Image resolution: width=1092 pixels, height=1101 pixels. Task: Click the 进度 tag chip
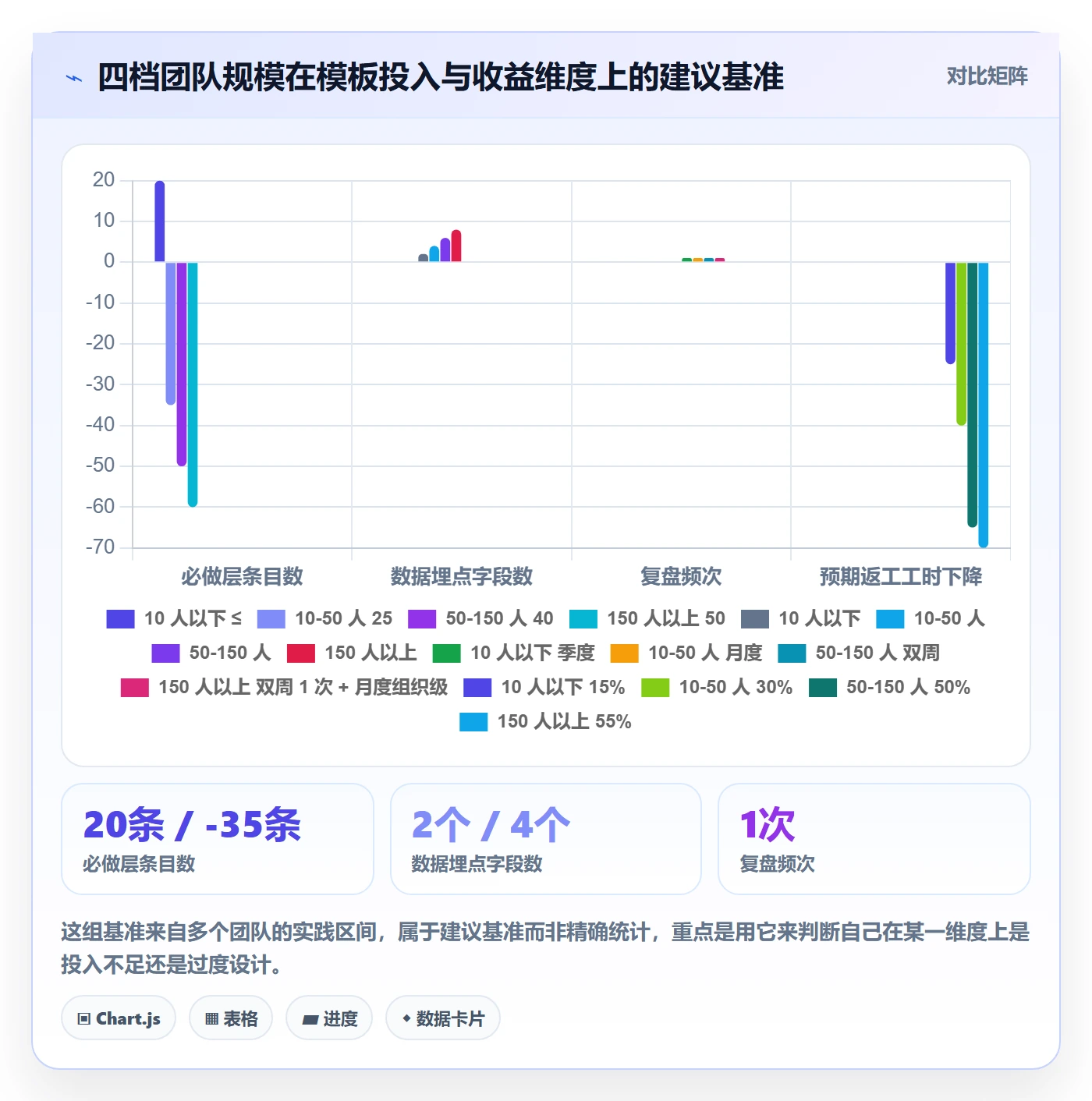[329, 1018]
